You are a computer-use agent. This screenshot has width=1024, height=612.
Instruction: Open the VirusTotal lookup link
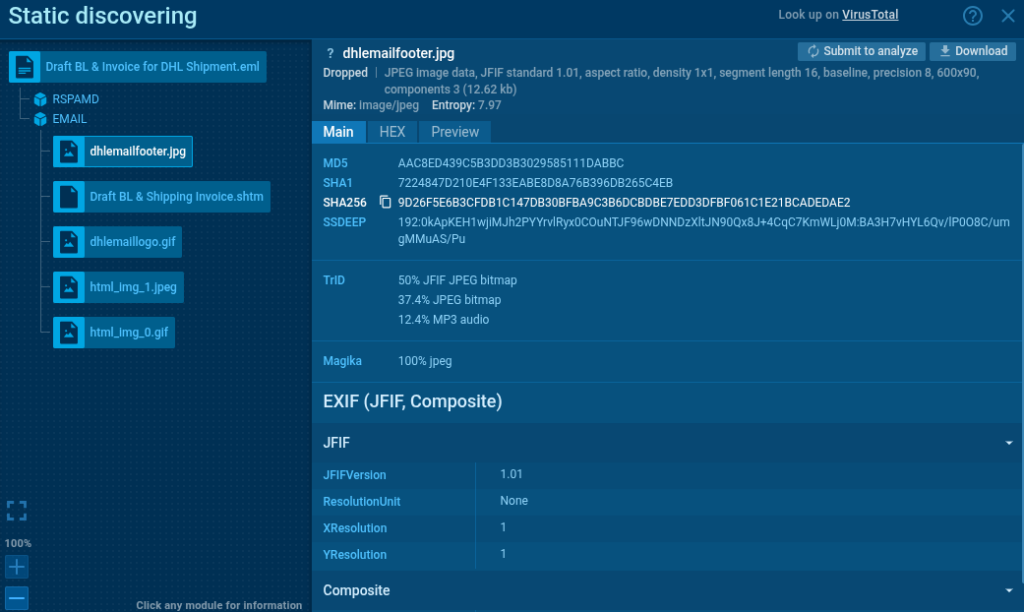870,15
